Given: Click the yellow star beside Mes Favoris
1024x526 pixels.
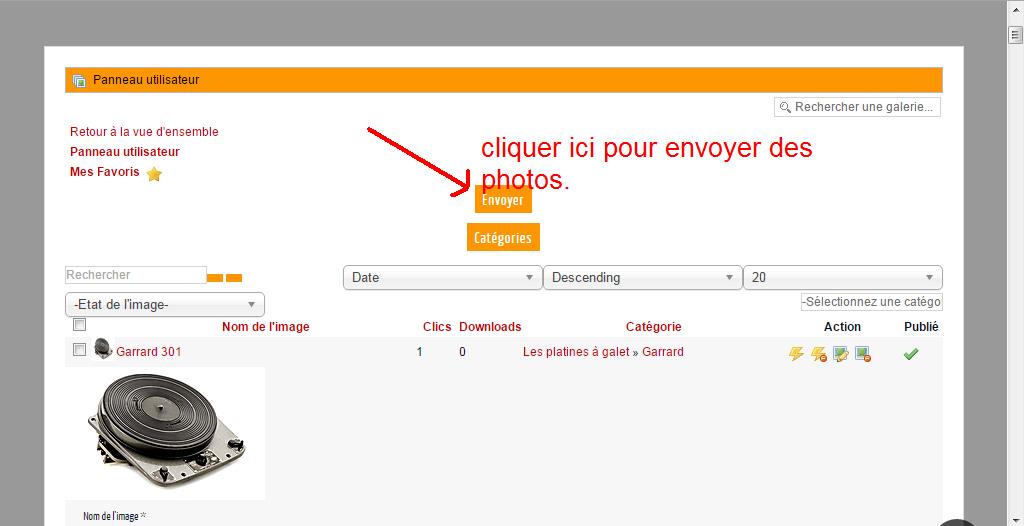Looking at the screenshot, I should [x=154, y=174].
